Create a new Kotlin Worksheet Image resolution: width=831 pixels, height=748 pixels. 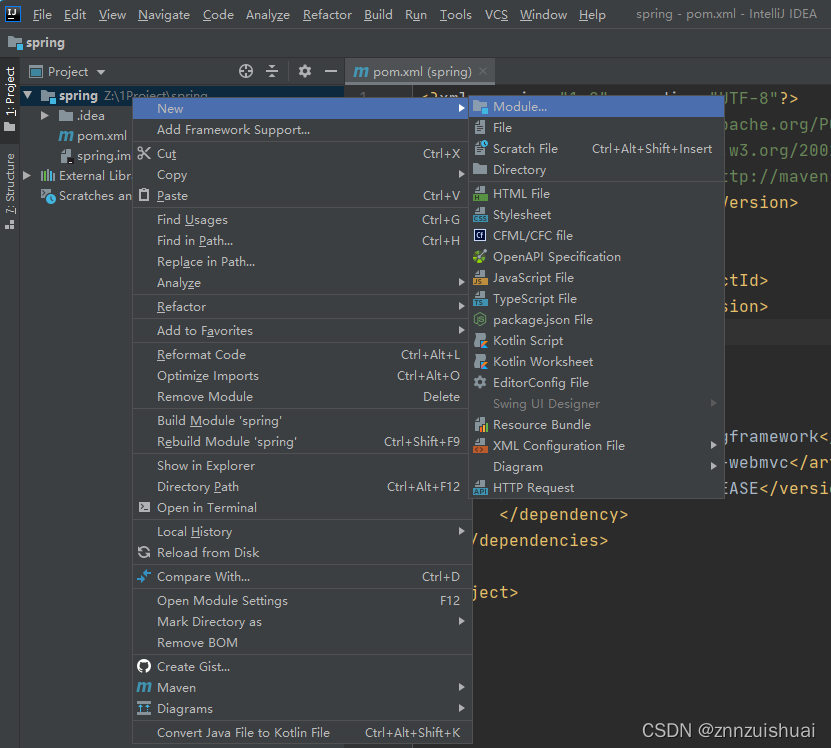tap(597, 362)
